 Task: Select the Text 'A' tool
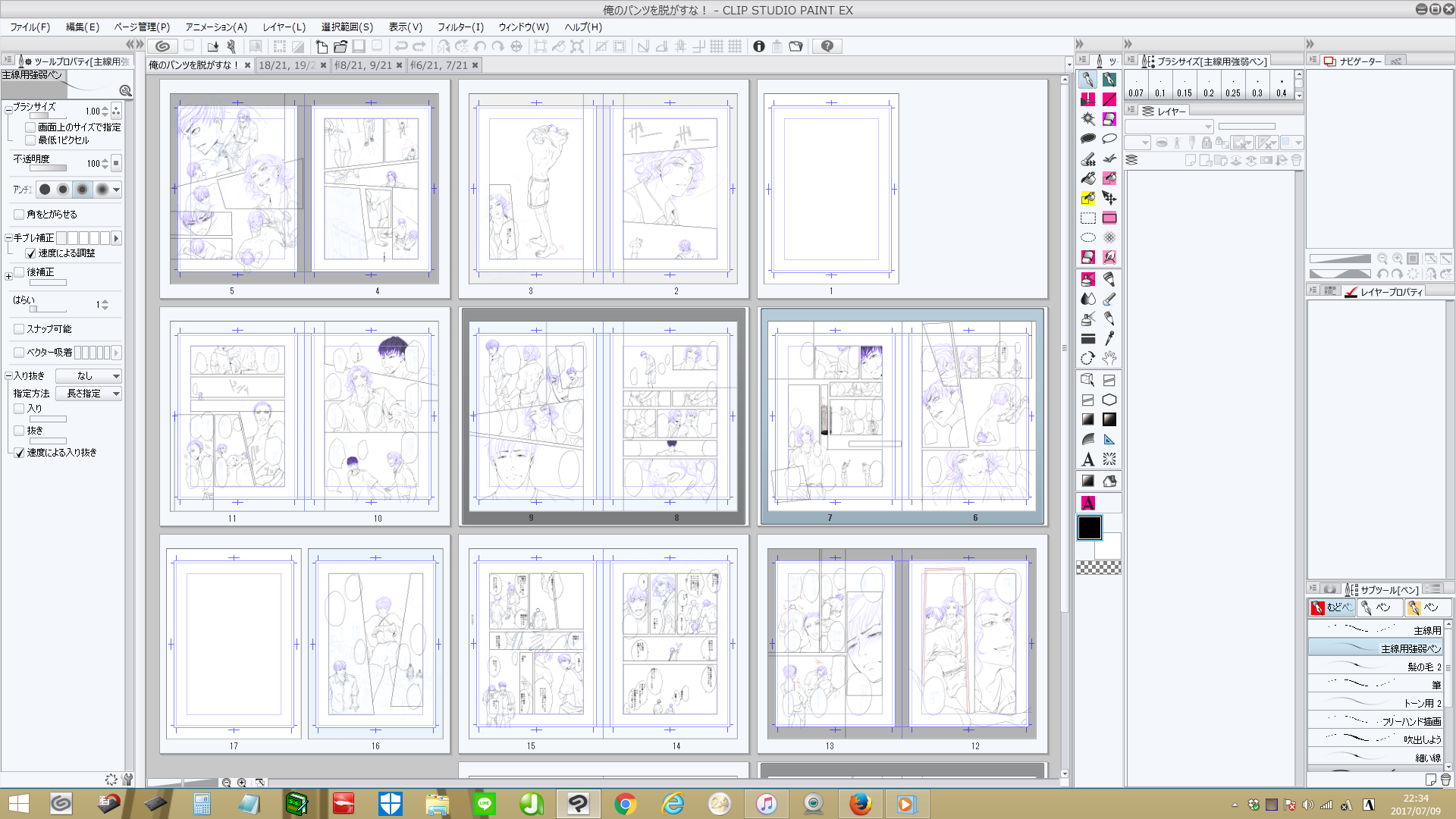[1087, 460]
